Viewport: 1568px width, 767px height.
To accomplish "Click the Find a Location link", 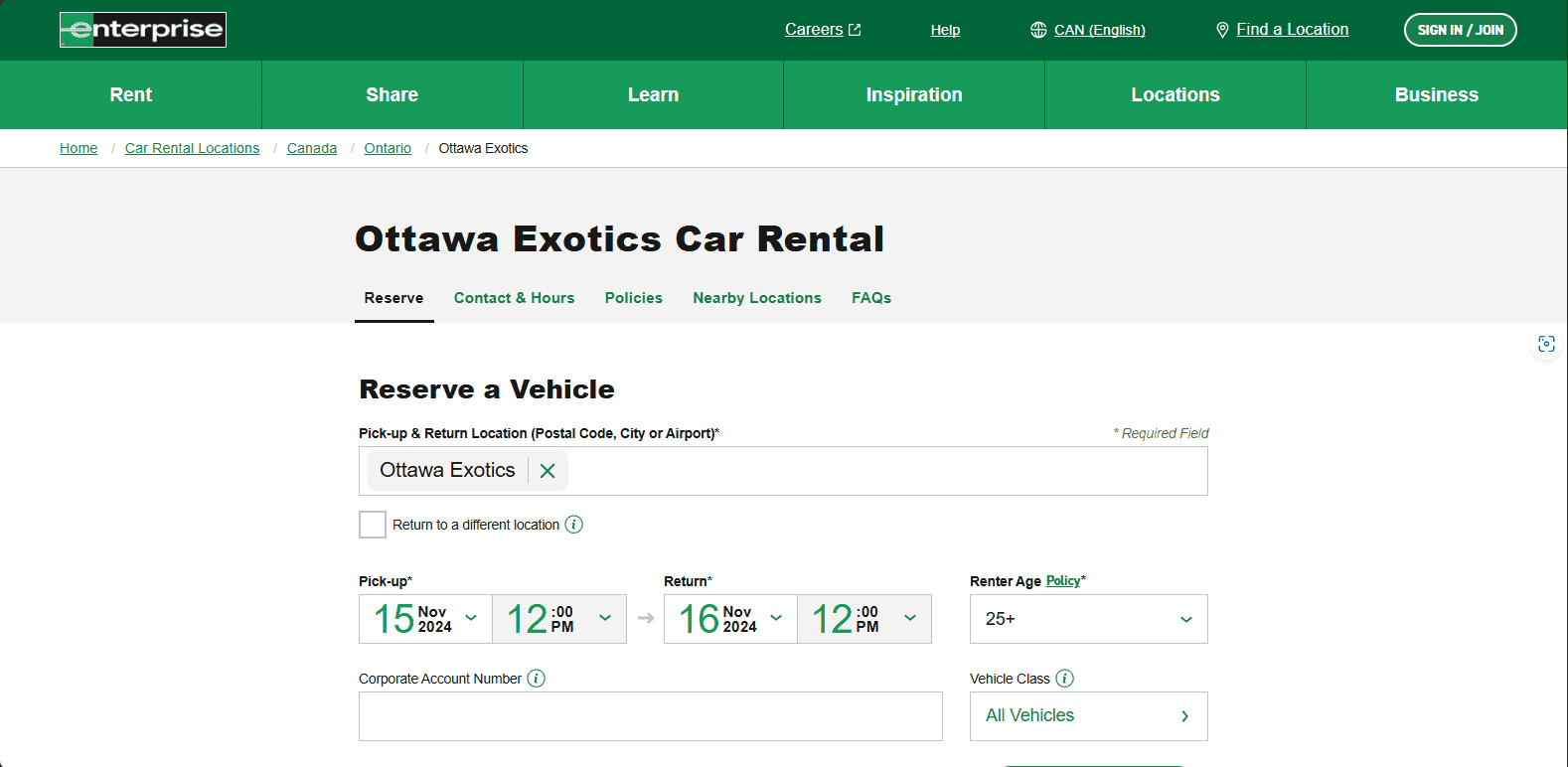I will (1293, 30).
